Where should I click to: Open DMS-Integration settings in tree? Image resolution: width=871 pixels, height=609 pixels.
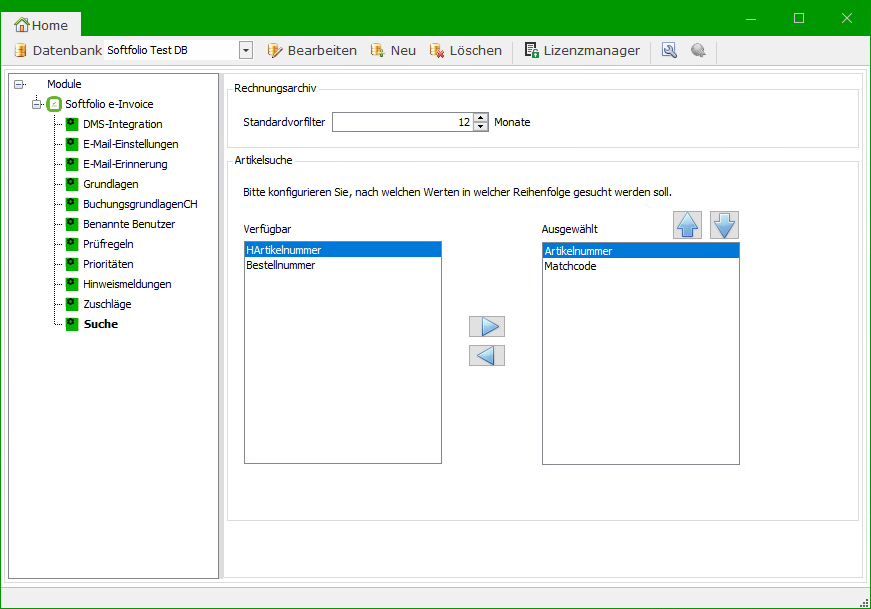(122, 124)
